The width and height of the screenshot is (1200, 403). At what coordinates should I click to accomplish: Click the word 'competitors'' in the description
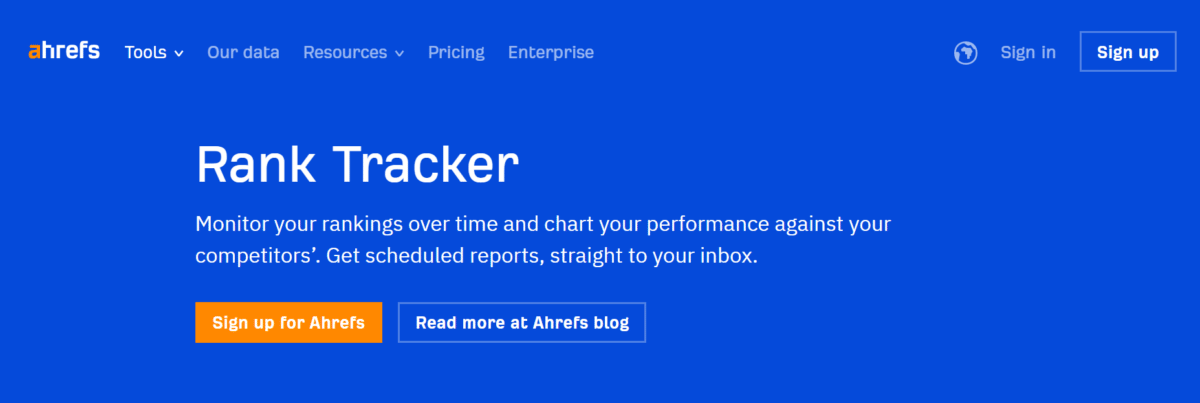click(x=258, y=255)
